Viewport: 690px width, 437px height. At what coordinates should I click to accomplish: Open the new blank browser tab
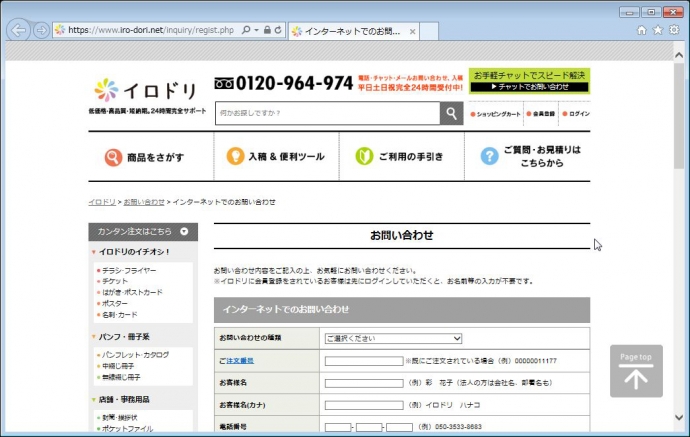point(429,31)
